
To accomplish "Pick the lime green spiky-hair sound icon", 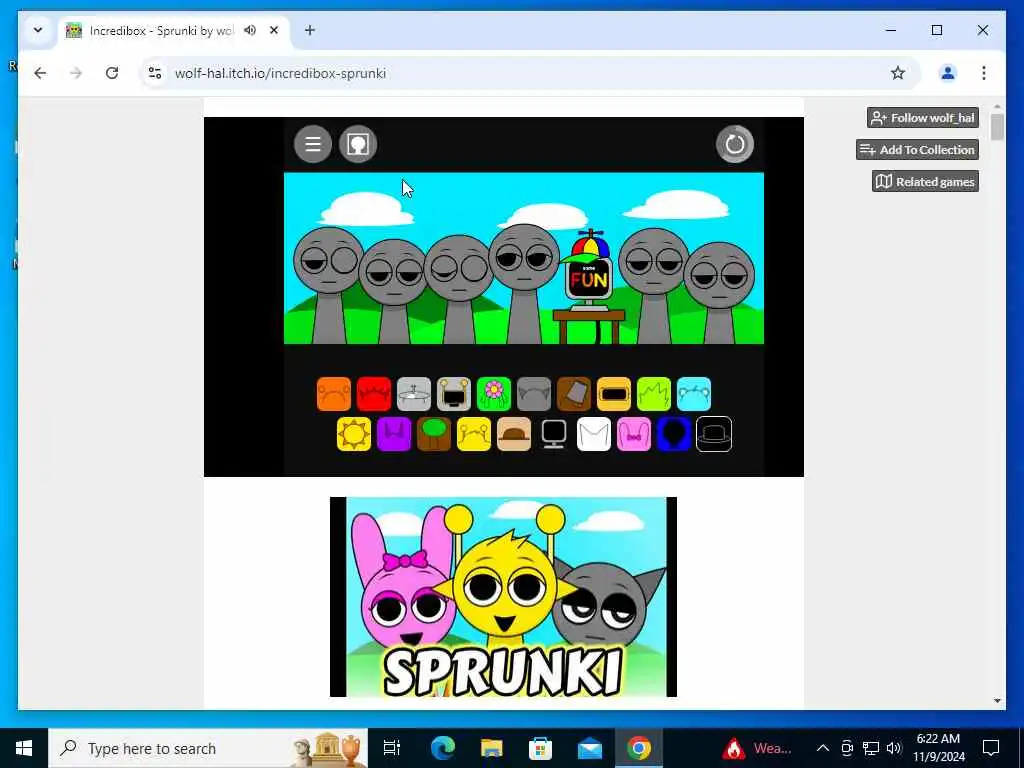I will click(x=654, y=394).
